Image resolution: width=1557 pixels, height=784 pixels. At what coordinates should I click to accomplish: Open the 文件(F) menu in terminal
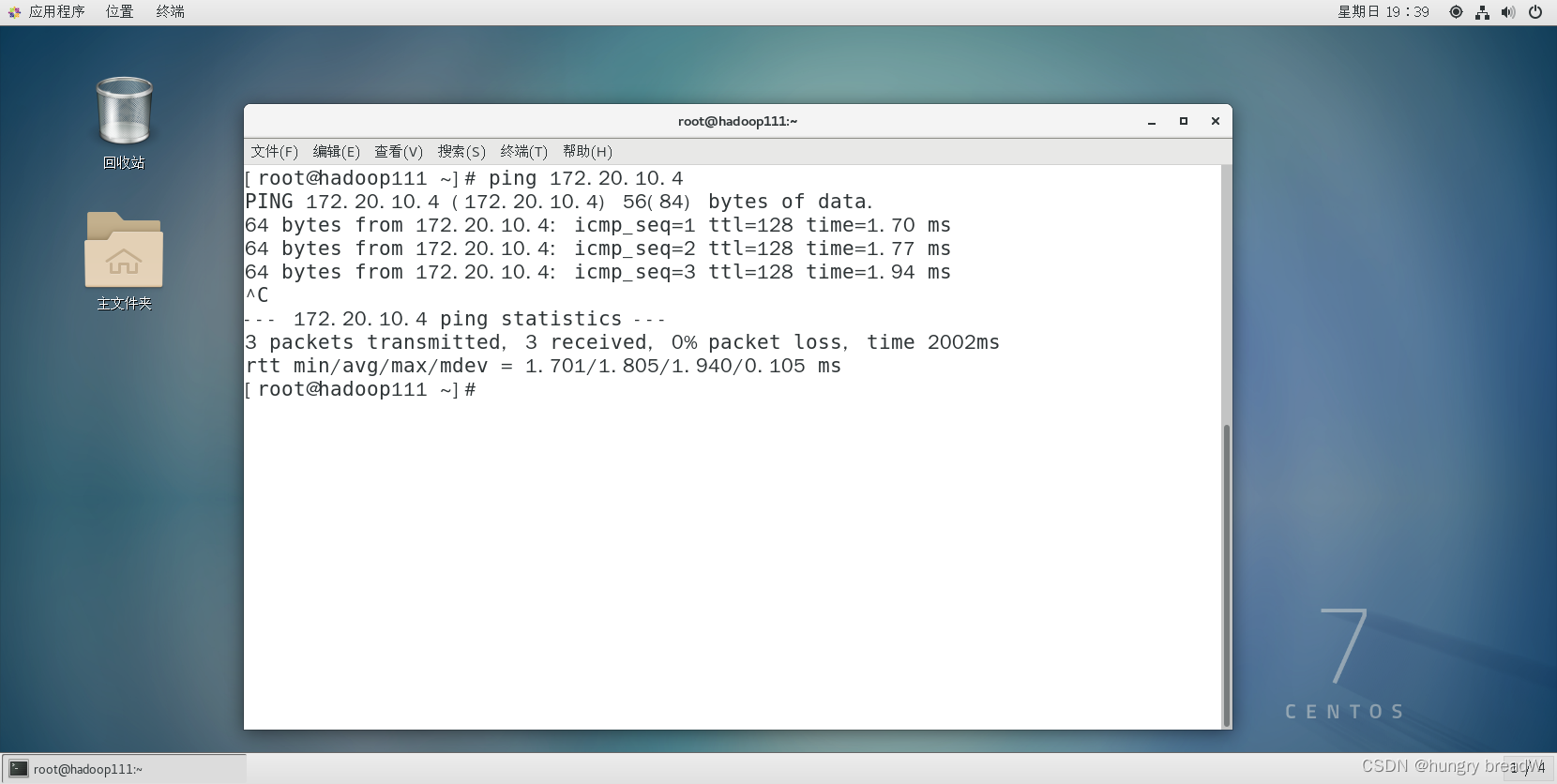(274, 152)
